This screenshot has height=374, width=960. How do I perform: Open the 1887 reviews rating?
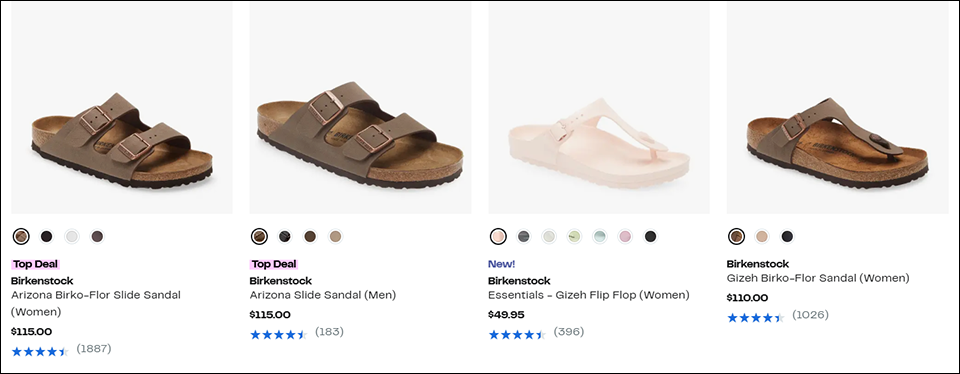(x=61, y=350)
